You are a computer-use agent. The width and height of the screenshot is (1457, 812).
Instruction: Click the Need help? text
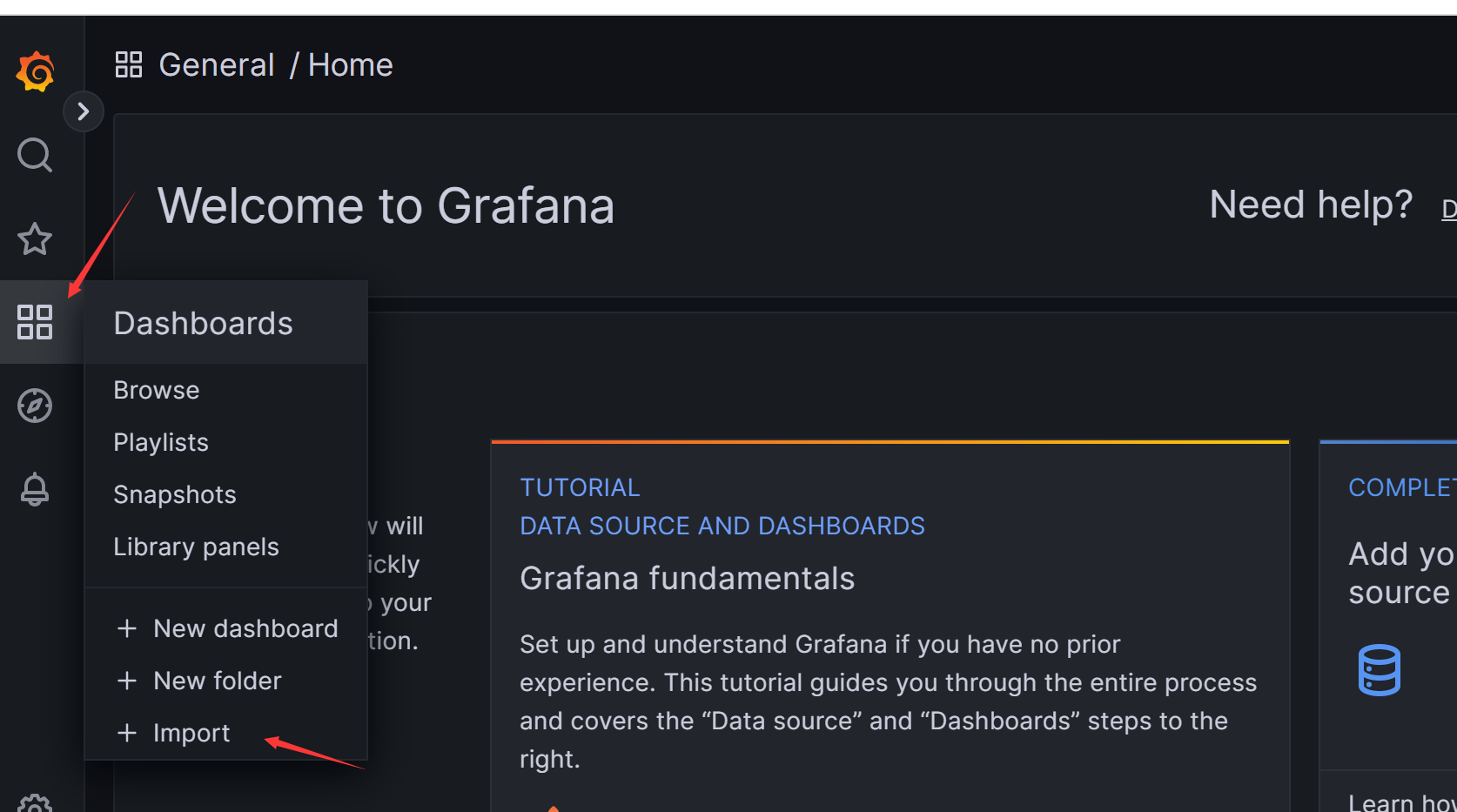1311,205
